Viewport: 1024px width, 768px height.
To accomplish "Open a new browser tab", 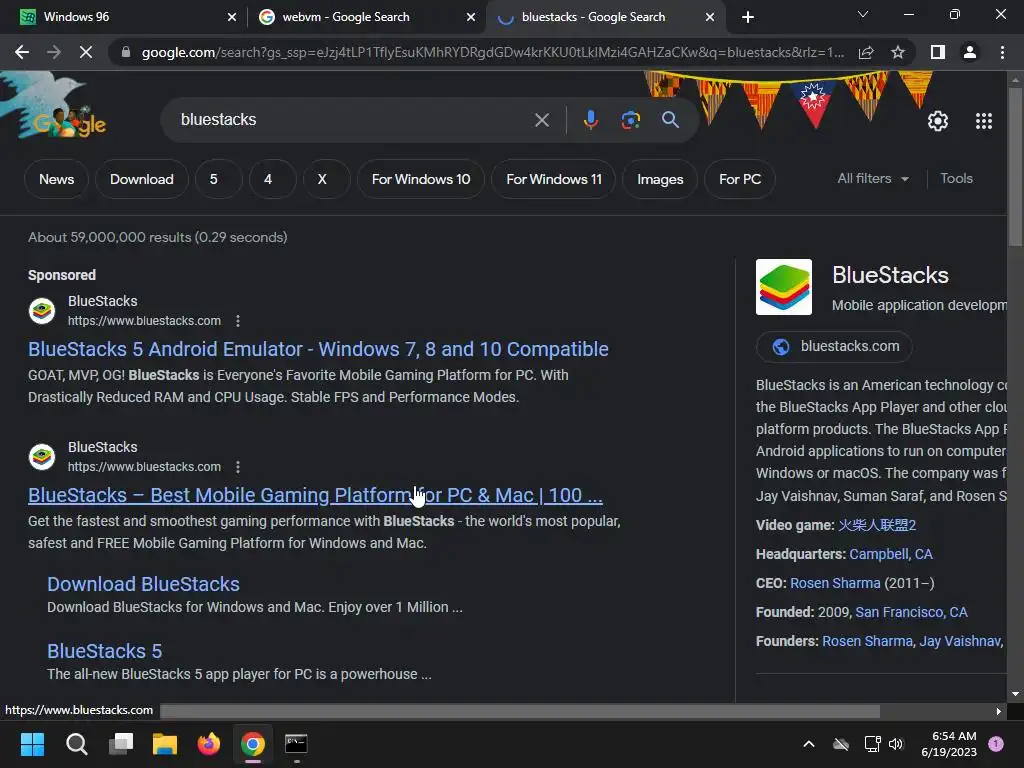I will coord(748,17).
